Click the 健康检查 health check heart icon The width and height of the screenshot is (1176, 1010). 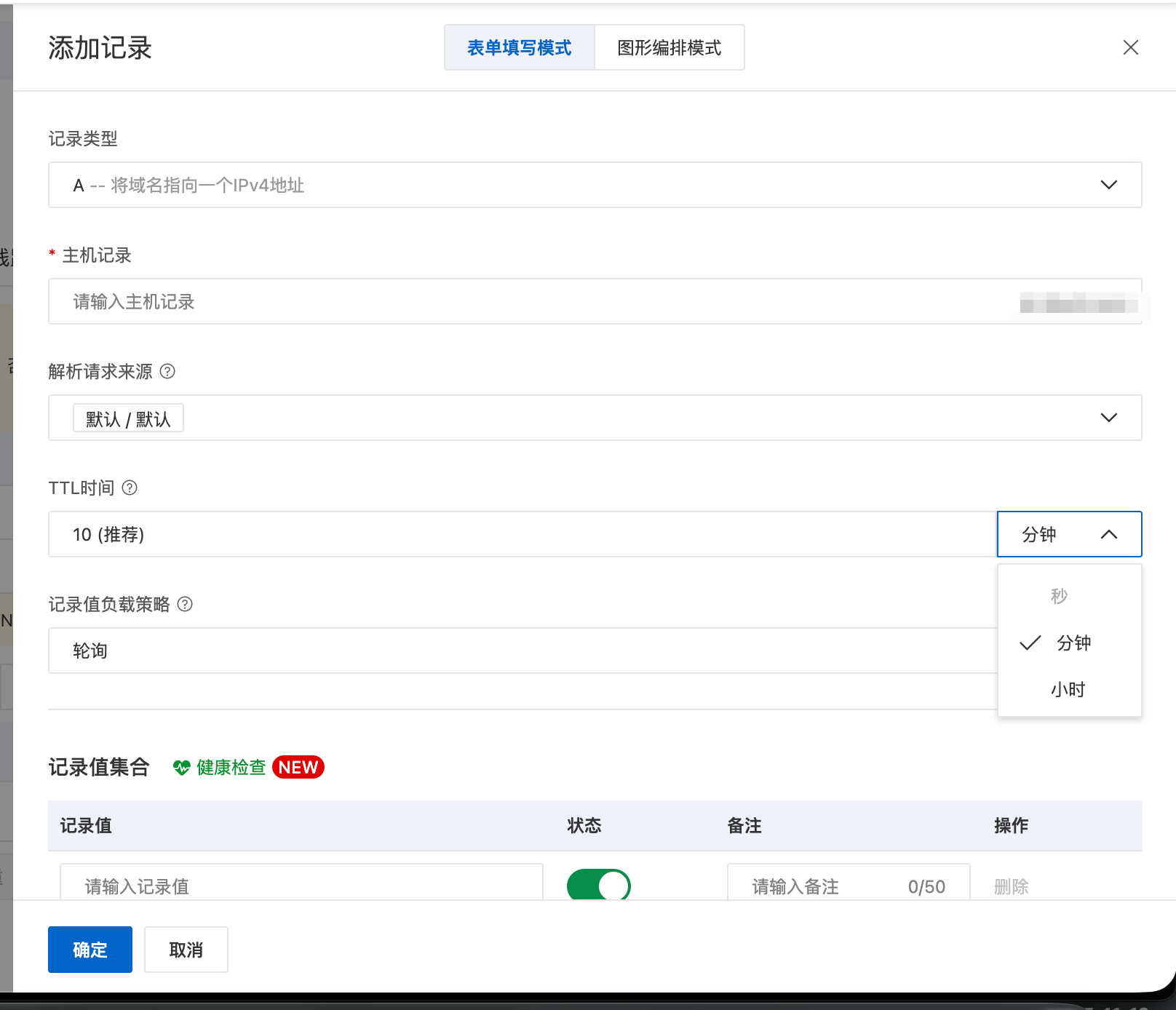click(x=180, y=767)
